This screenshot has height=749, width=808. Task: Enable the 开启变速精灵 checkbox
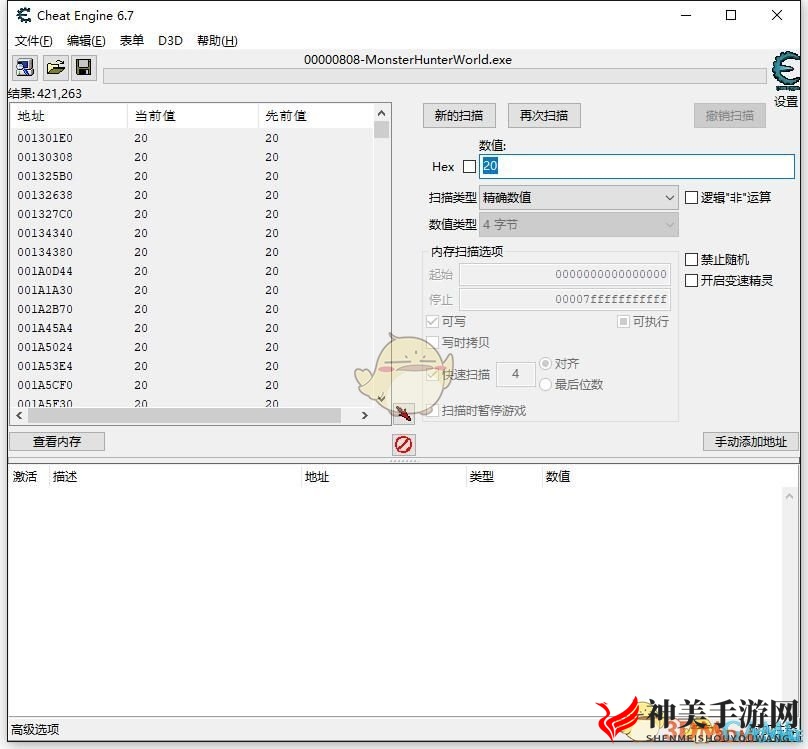pyautogui.click(x=692, y=280)
